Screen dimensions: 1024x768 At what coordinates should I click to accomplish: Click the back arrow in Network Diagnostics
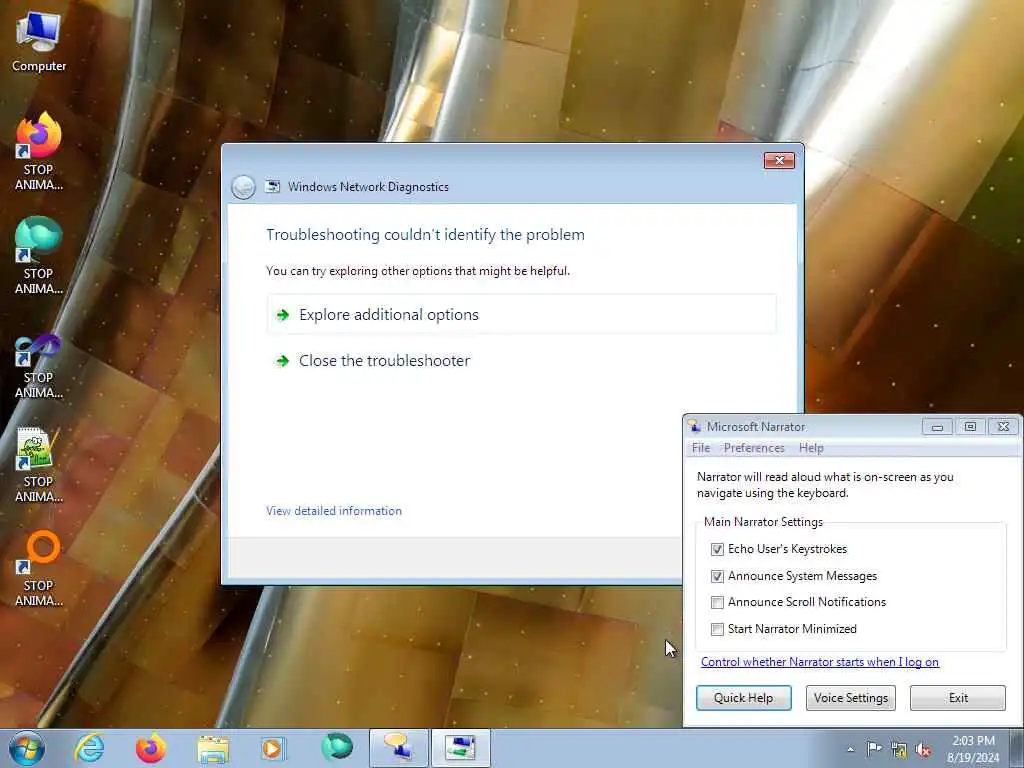(243, 187)
